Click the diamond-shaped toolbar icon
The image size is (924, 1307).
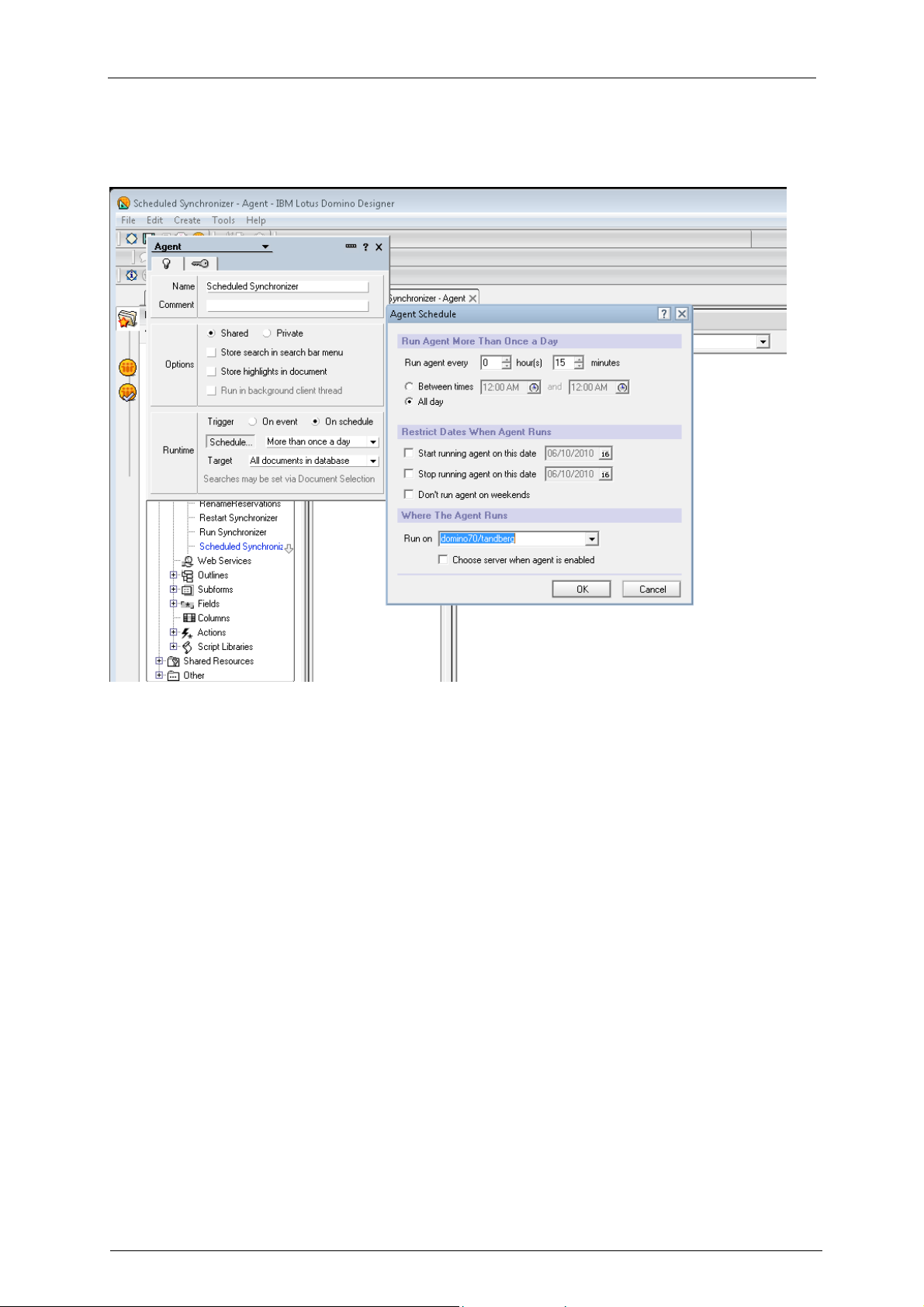(132, 238)
